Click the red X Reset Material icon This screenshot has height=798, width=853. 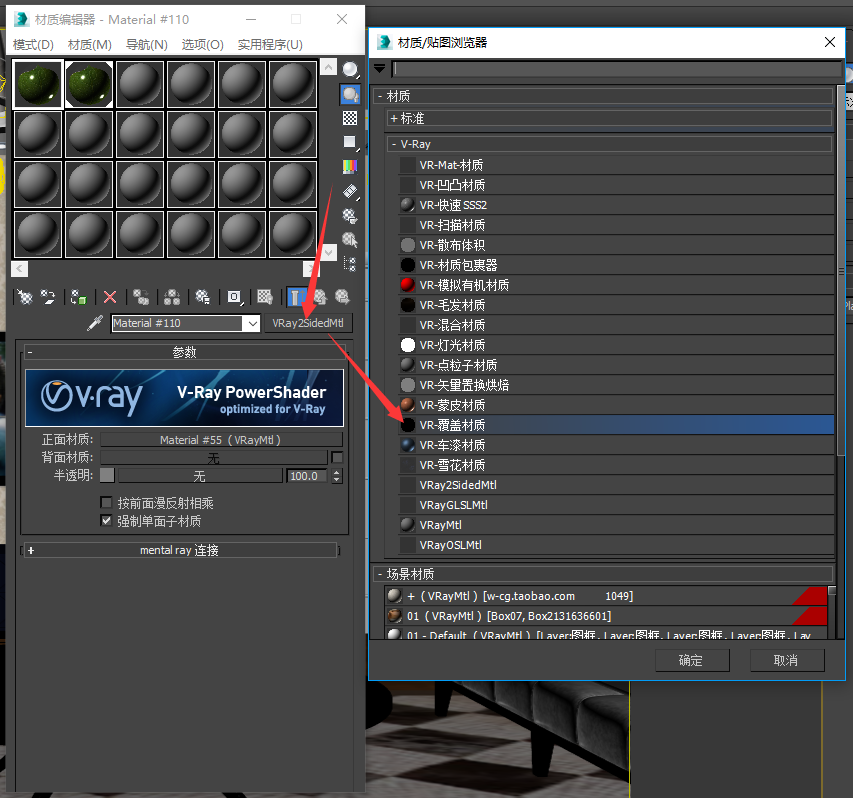[x=110, y=297]
